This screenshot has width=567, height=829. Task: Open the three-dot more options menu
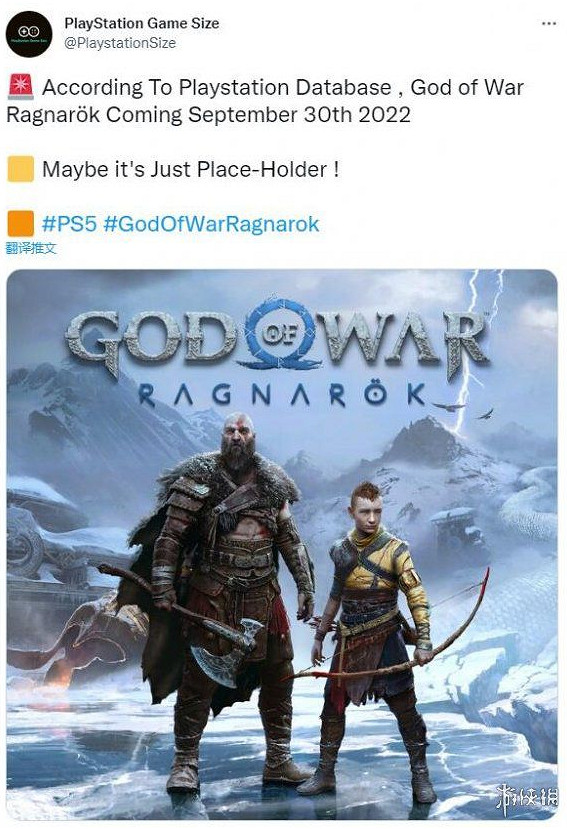pos(549,24)
